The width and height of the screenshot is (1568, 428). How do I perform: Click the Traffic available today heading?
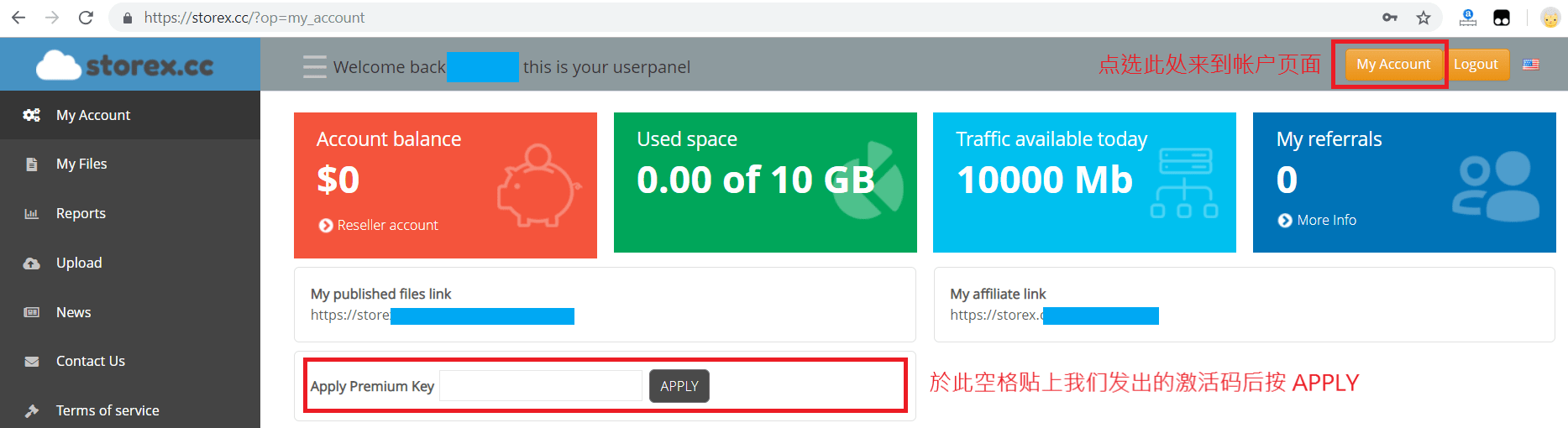click(1051, 139)
